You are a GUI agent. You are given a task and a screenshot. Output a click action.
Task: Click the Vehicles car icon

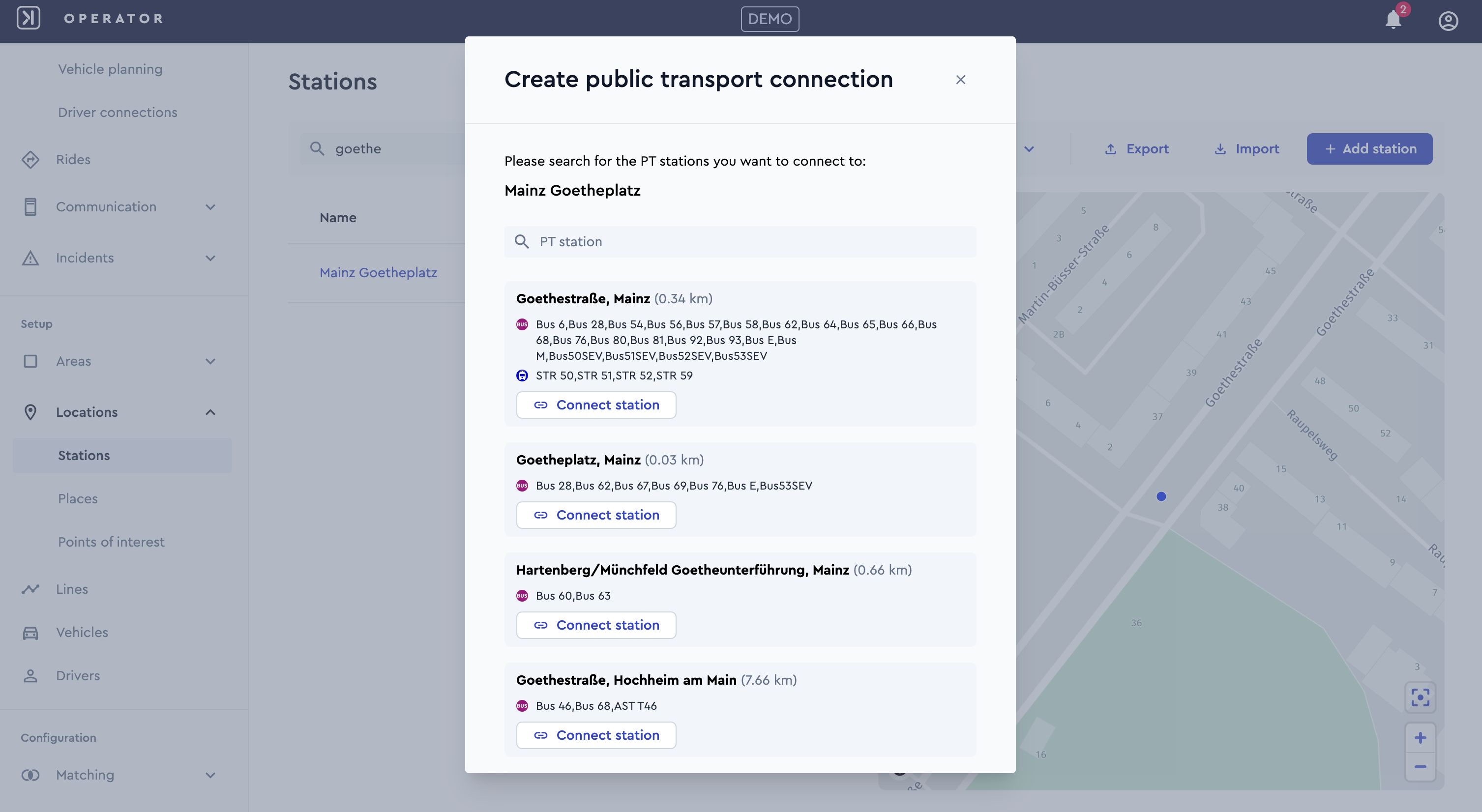[x=30, y=633]
